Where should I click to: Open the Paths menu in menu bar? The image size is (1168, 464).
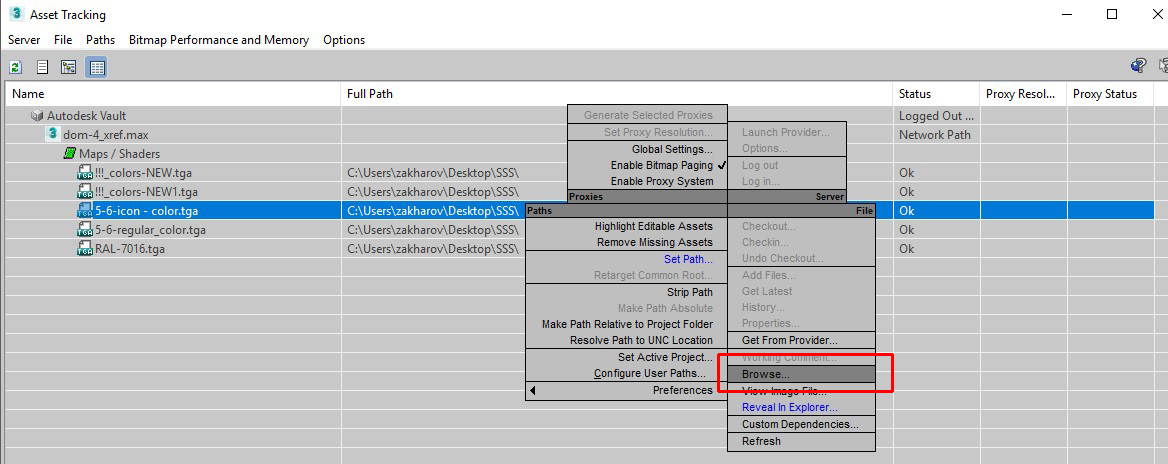[x=101, y=39]
